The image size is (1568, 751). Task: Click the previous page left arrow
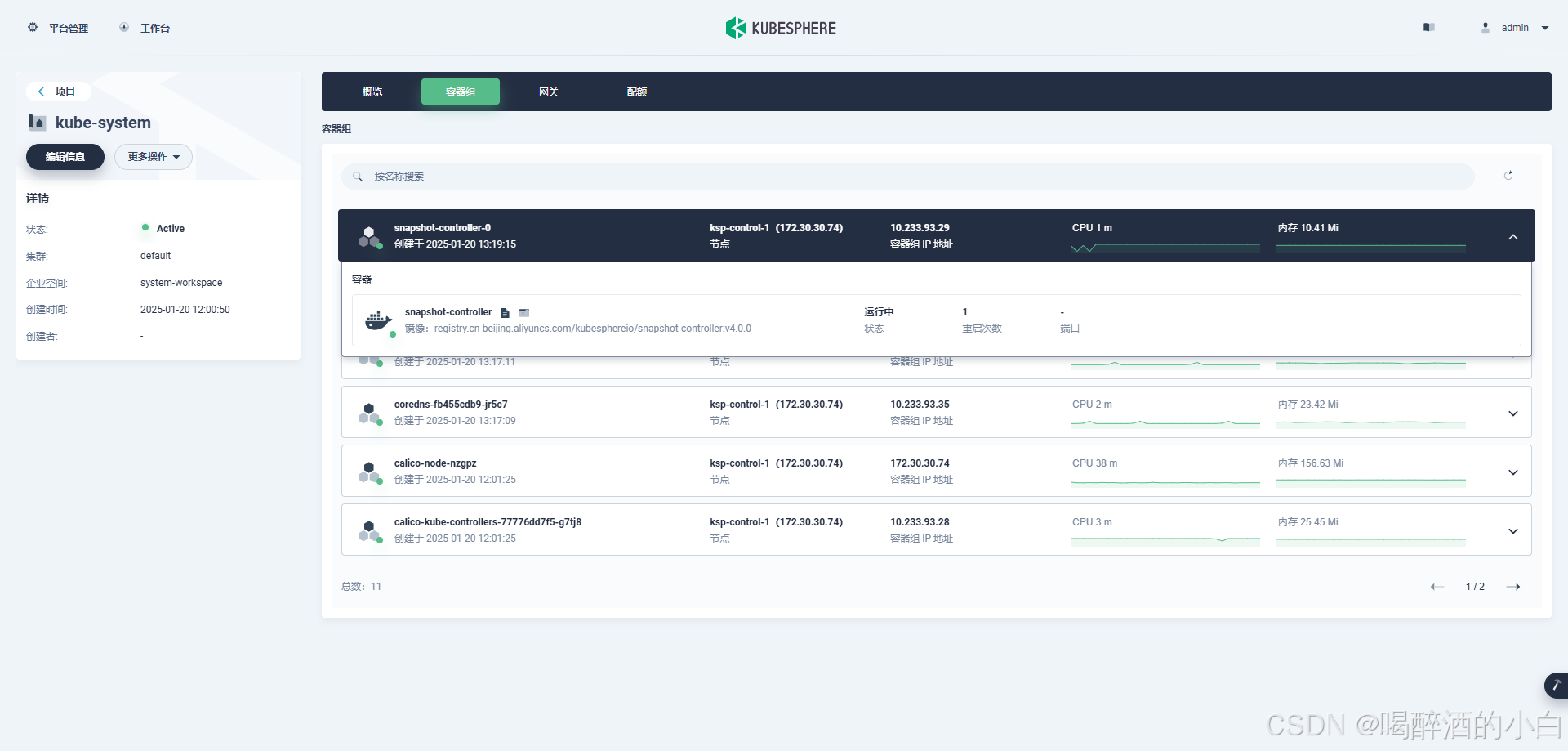tap(1437, 587)
